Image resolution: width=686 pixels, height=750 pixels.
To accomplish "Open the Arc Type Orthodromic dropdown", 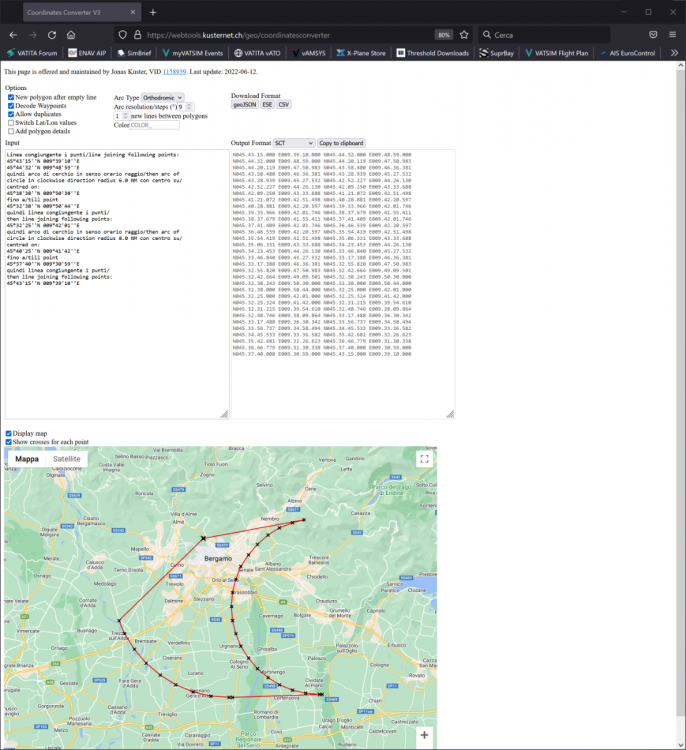I will coord(164,98).
